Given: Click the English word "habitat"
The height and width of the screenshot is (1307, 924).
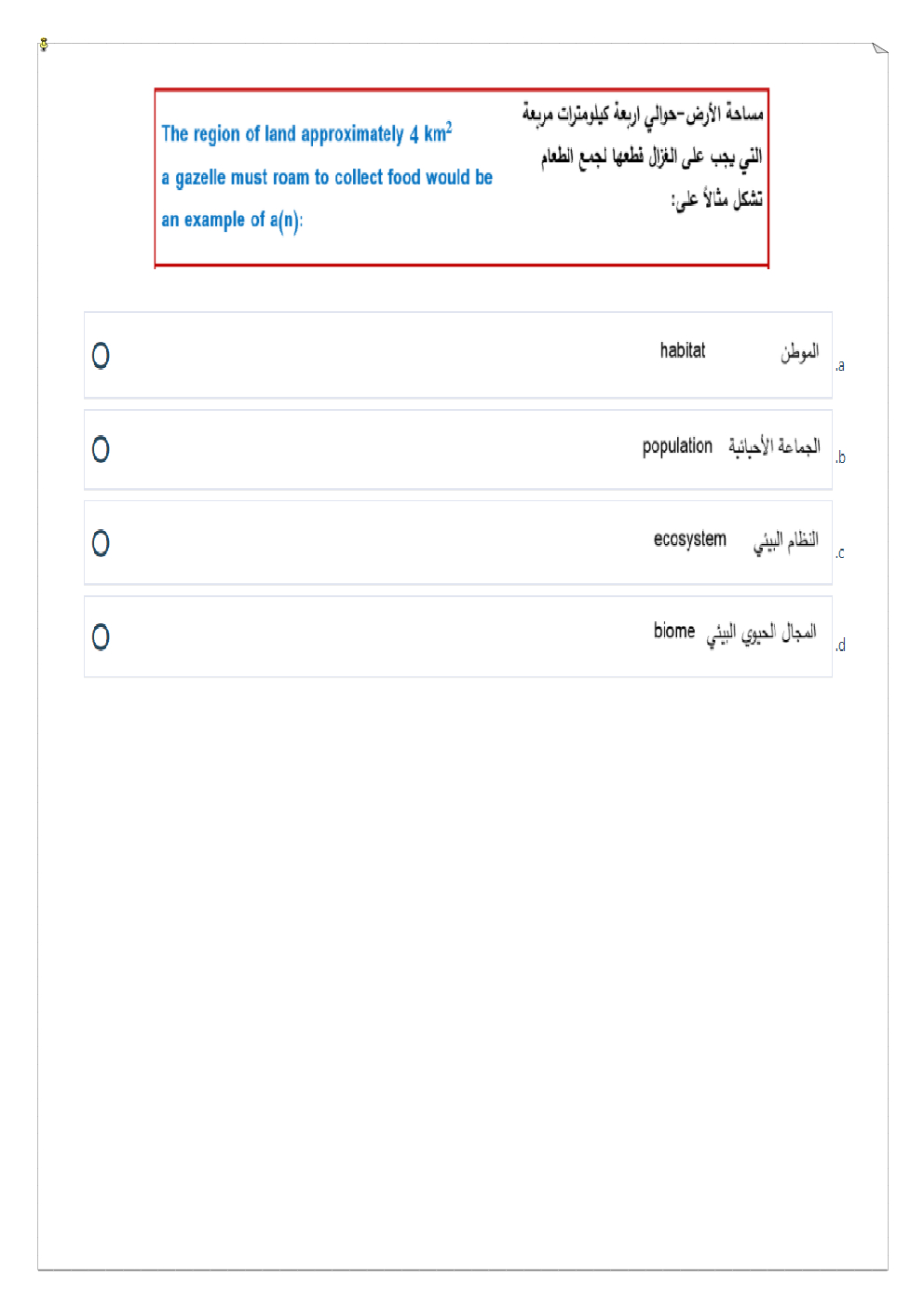Looking at the screenshot, I should tap(682, 351).
